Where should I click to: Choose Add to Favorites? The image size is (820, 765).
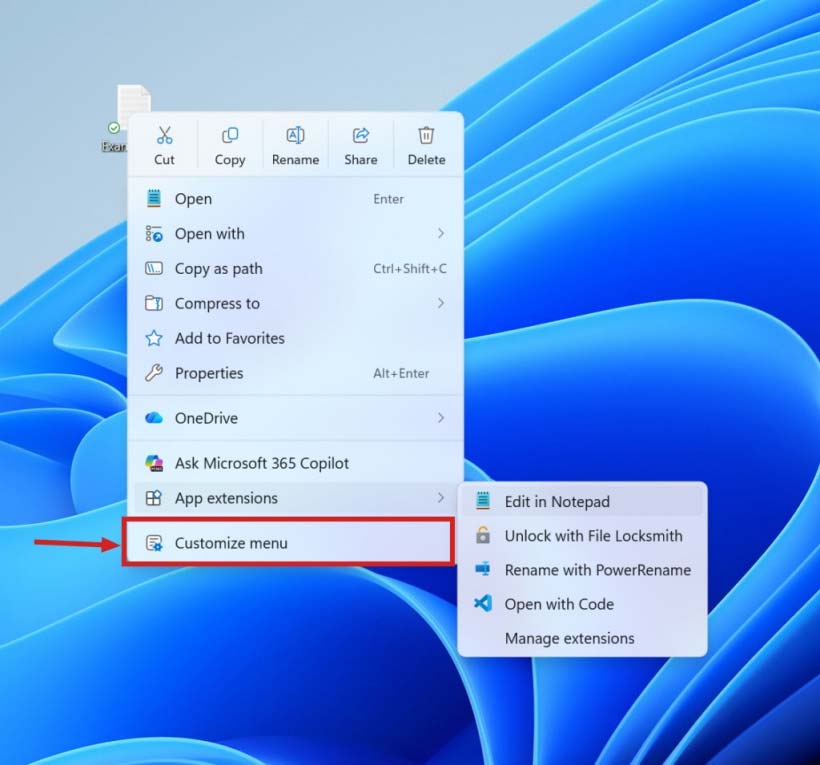pyautogui.click(x=295, y=338)
